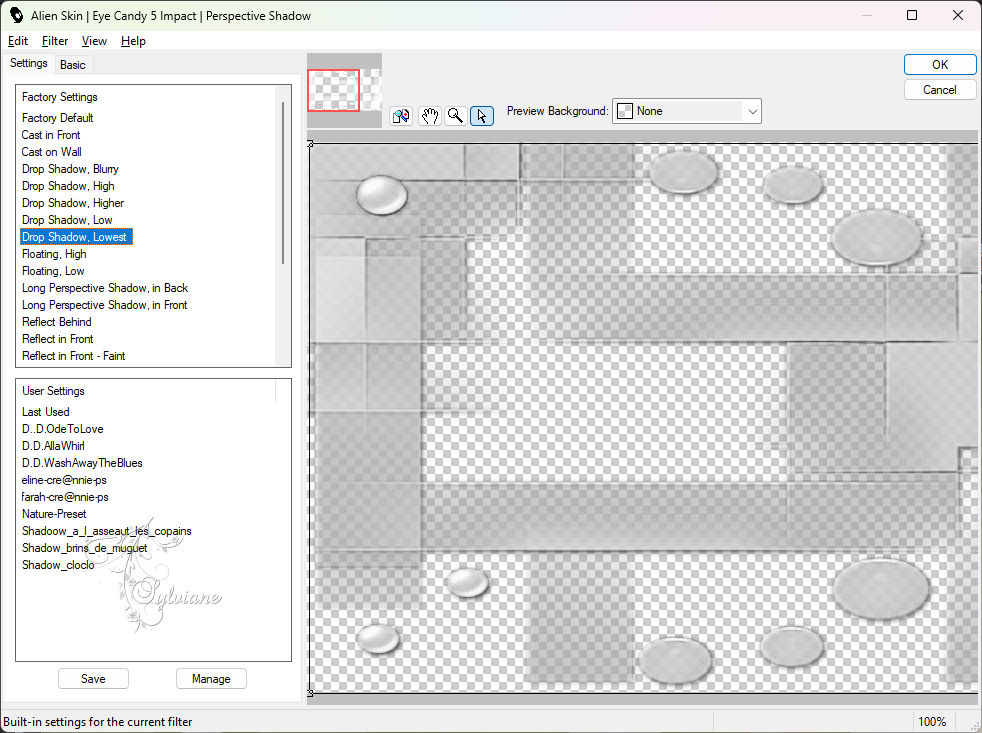The width and height of the screenshot is (982, 733).
Task: Open the Filter menu
Action: pos(54,41)
